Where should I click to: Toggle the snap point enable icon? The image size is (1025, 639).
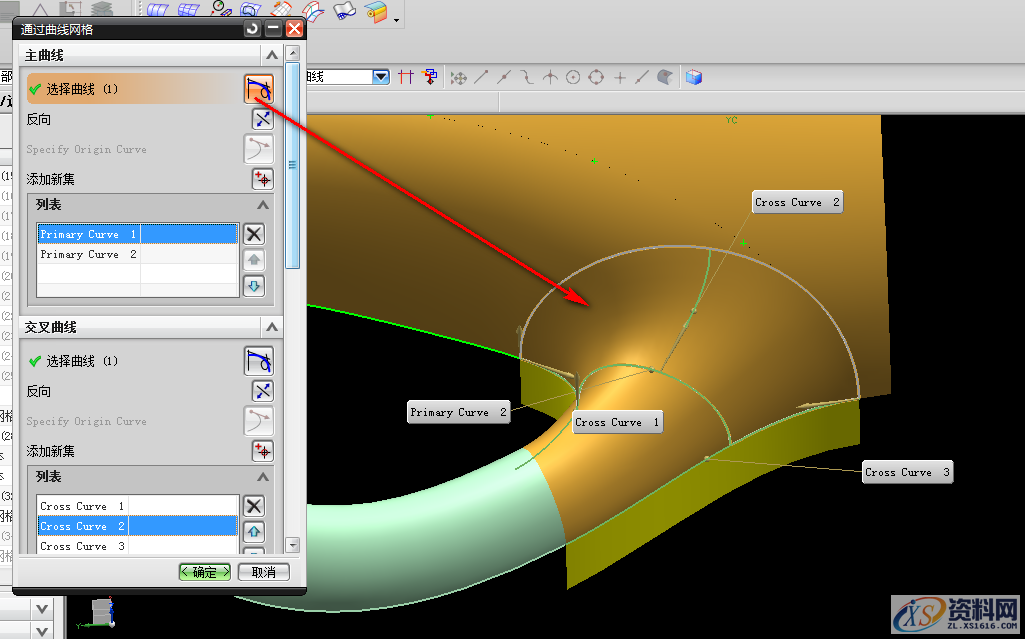[459, 77]
